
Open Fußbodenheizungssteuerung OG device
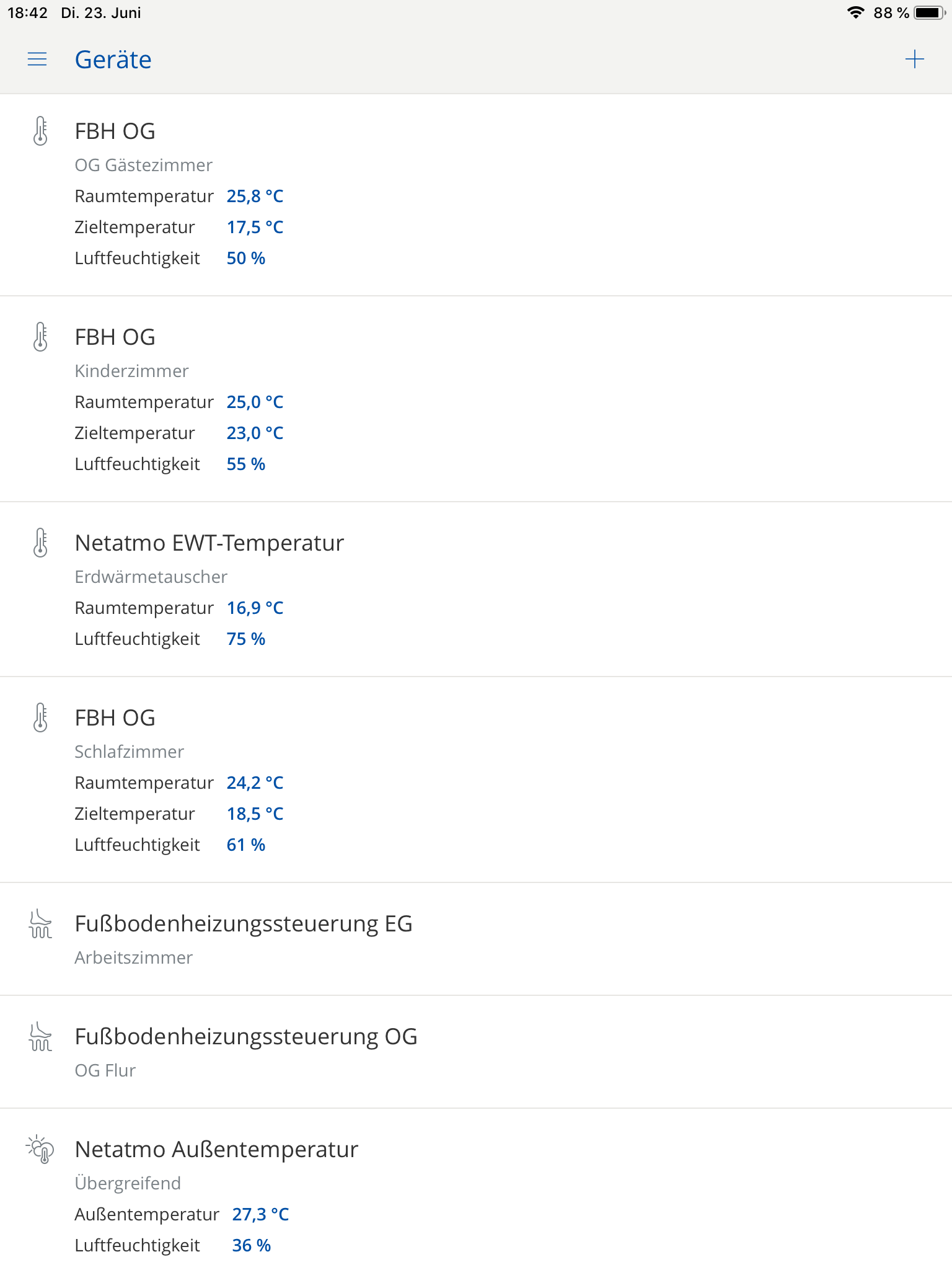point(245,1037)
